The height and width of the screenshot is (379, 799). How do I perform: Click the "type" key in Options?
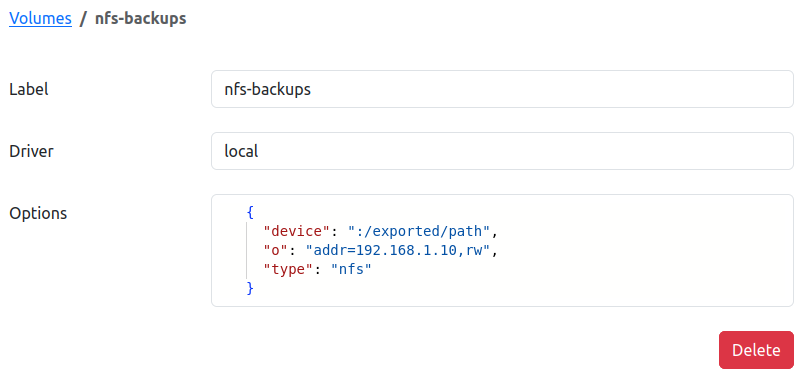(288, 269)
